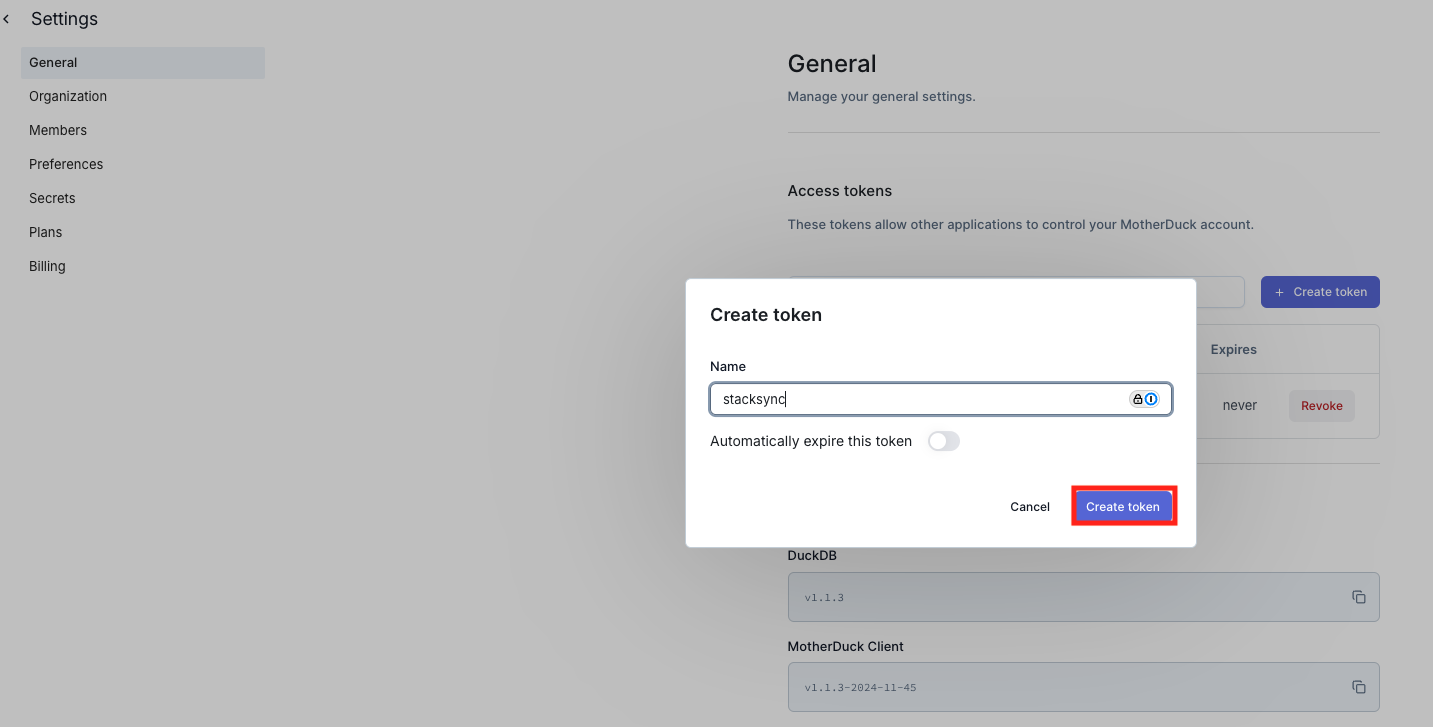Click the MotherDuck Client version box

[1060, 687]
